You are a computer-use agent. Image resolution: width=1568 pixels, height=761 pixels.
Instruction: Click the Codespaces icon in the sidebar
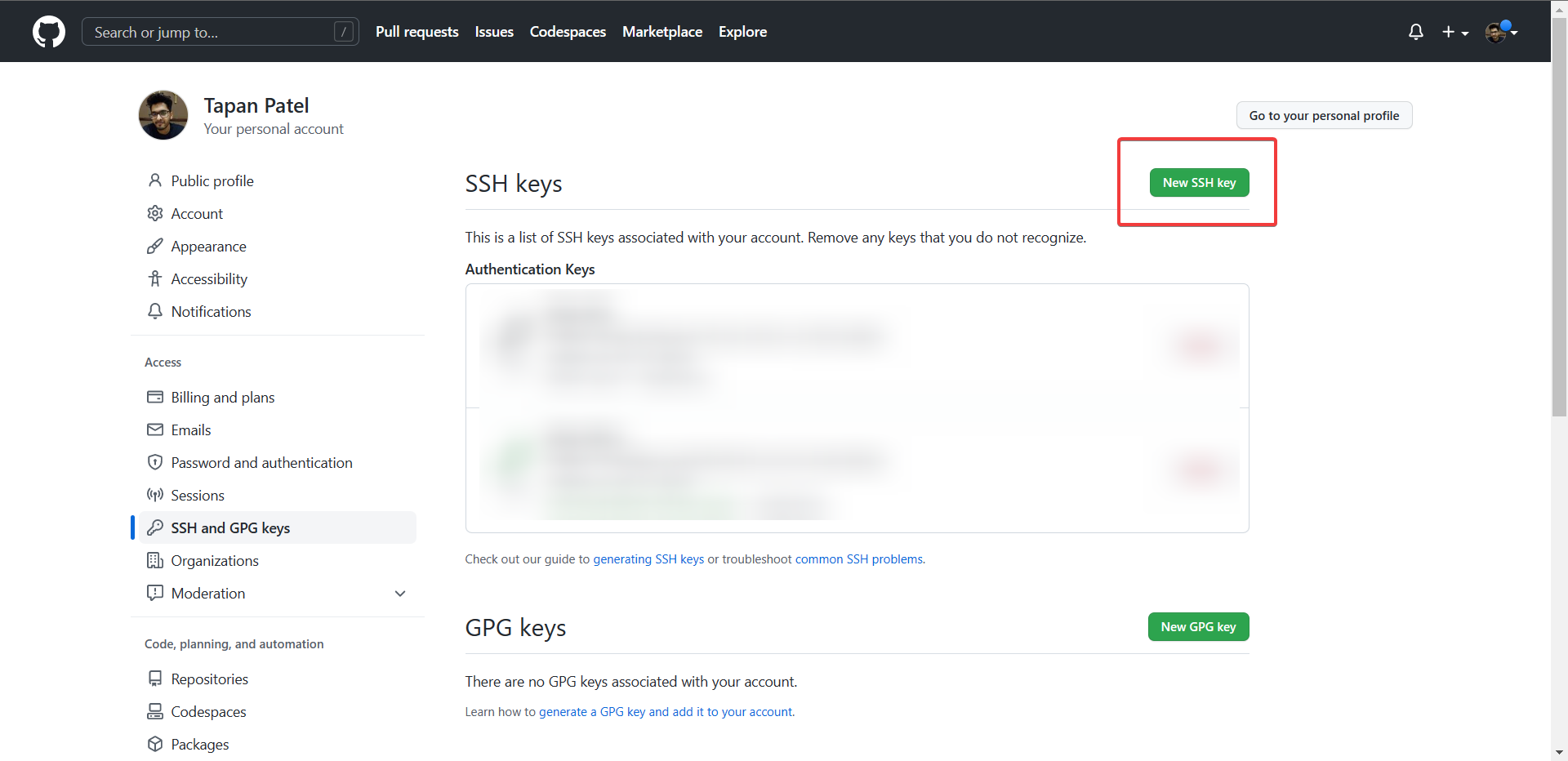pyautogui.click(x=155, y=711)
